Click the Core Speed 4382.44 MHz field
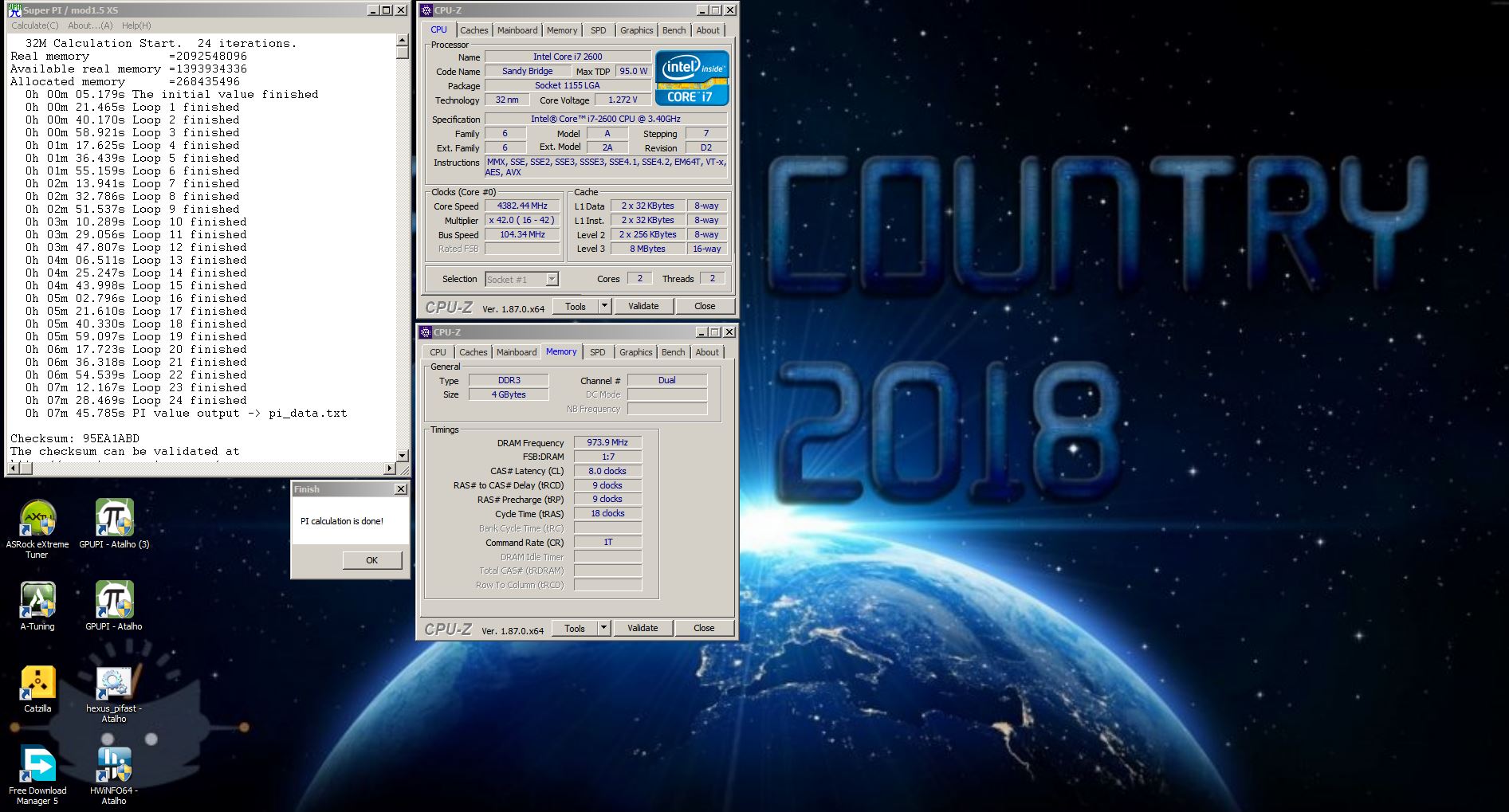Image resolution: width=1509 pixels, height=812 pixels. click(522, 206)
